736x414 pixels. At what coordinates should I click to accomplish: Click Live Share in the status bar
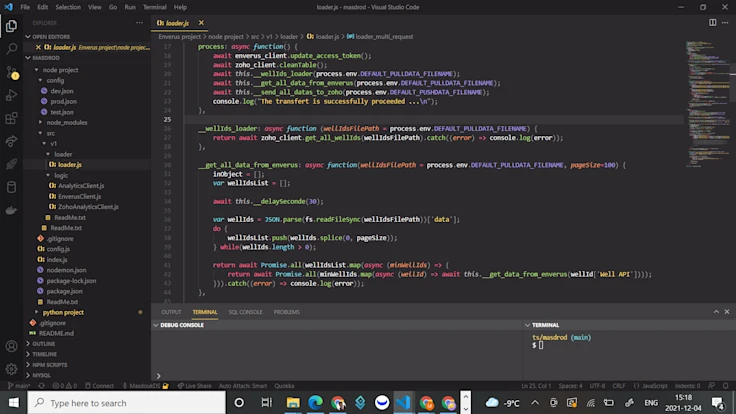pyautogui.click(x=194, y=386)
